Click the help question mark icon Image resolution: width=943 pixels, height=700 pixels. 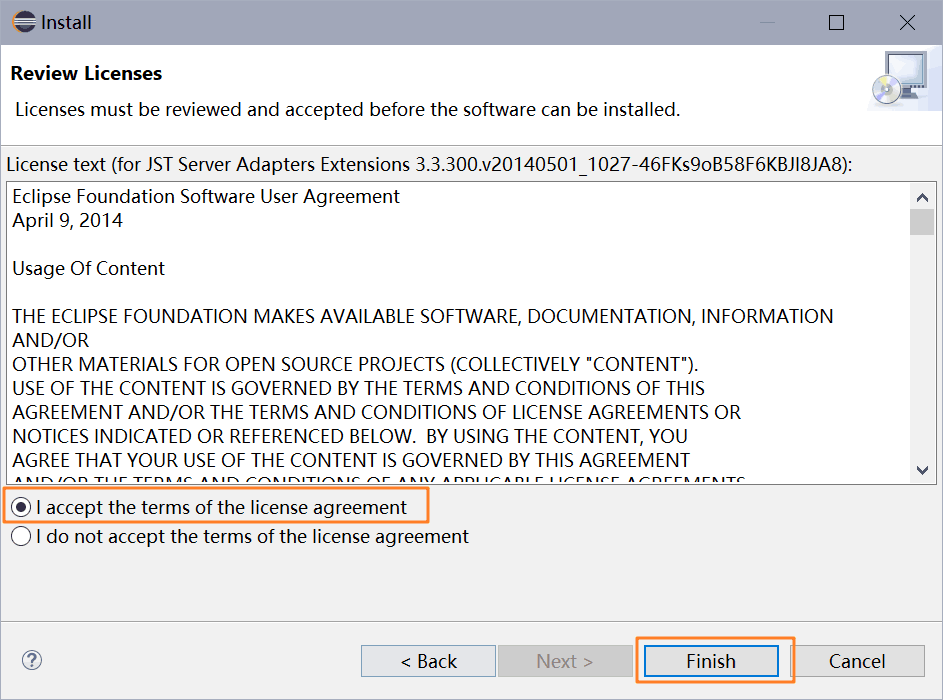(x=31, y=660)
